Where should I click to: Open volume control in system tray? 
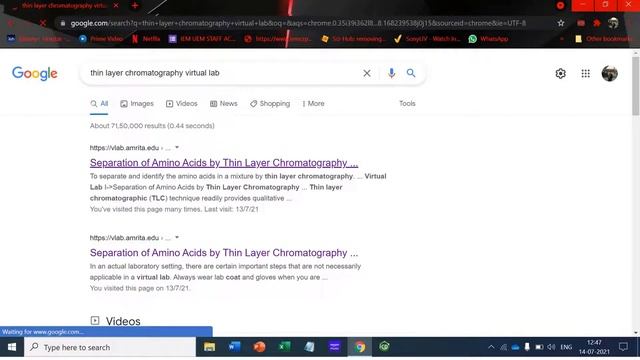(551, 347)
